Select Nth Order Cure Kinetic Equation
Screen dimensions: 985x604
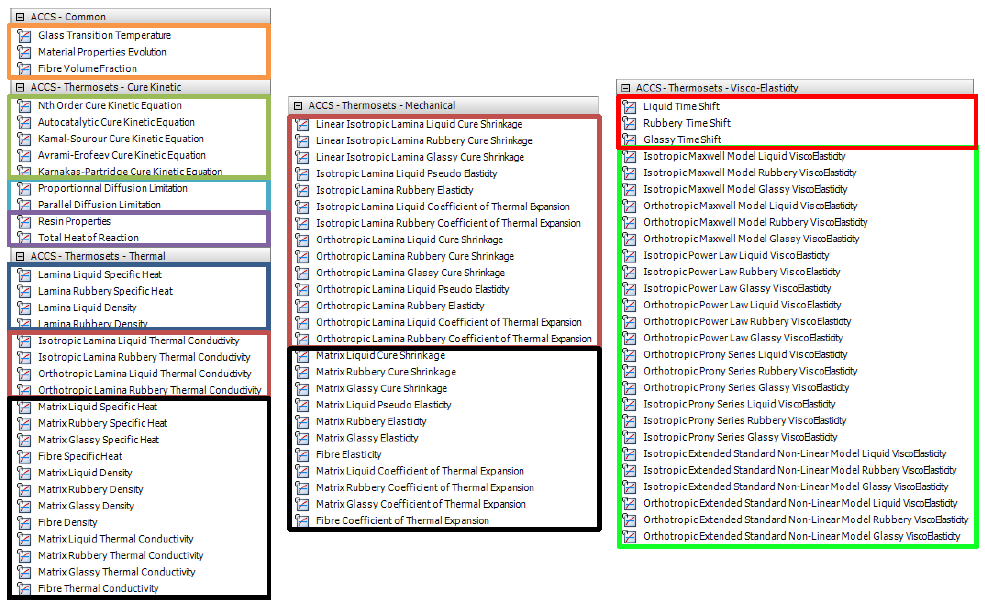[x=110, y=105]
